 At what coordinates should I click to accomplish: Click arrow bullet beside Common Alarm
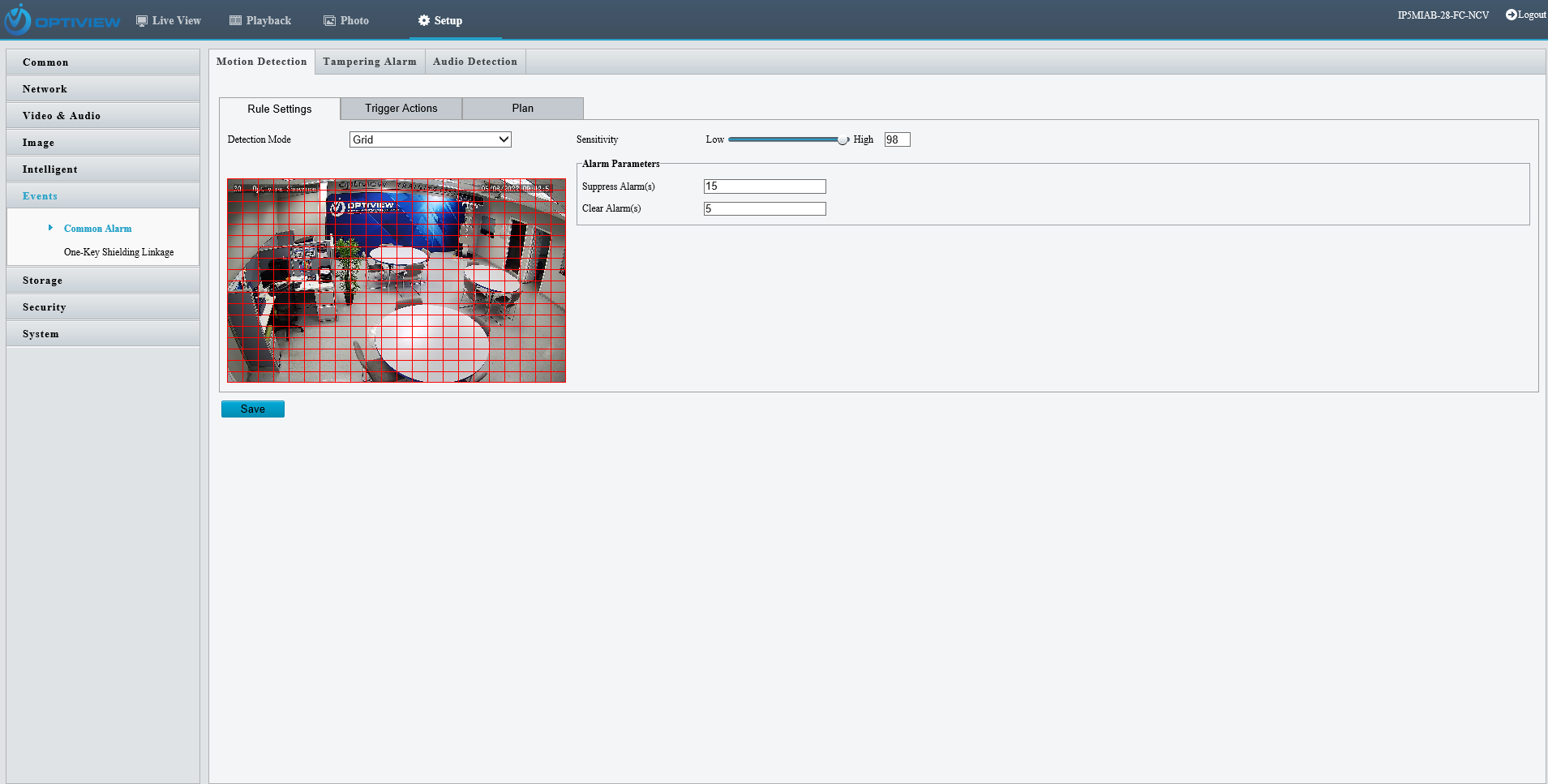pos(50,228)
